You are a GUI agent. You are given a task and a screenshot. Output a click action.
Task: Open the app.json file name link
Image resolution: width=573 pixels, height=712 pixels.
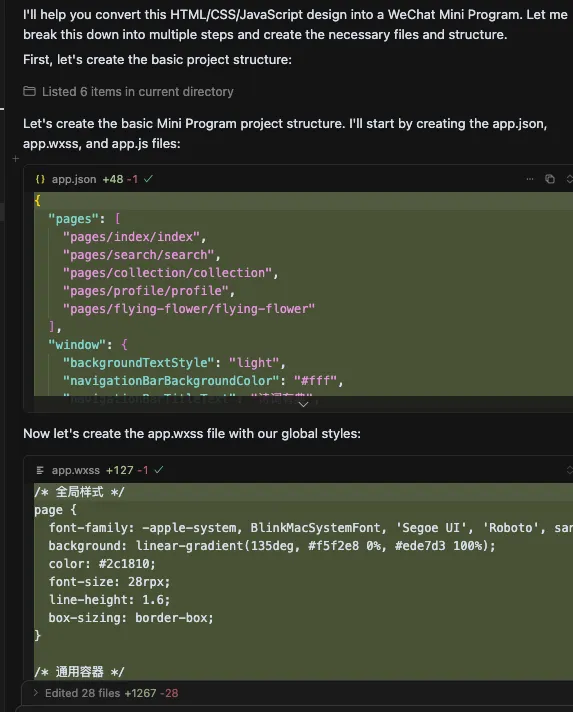coord(74,179)
